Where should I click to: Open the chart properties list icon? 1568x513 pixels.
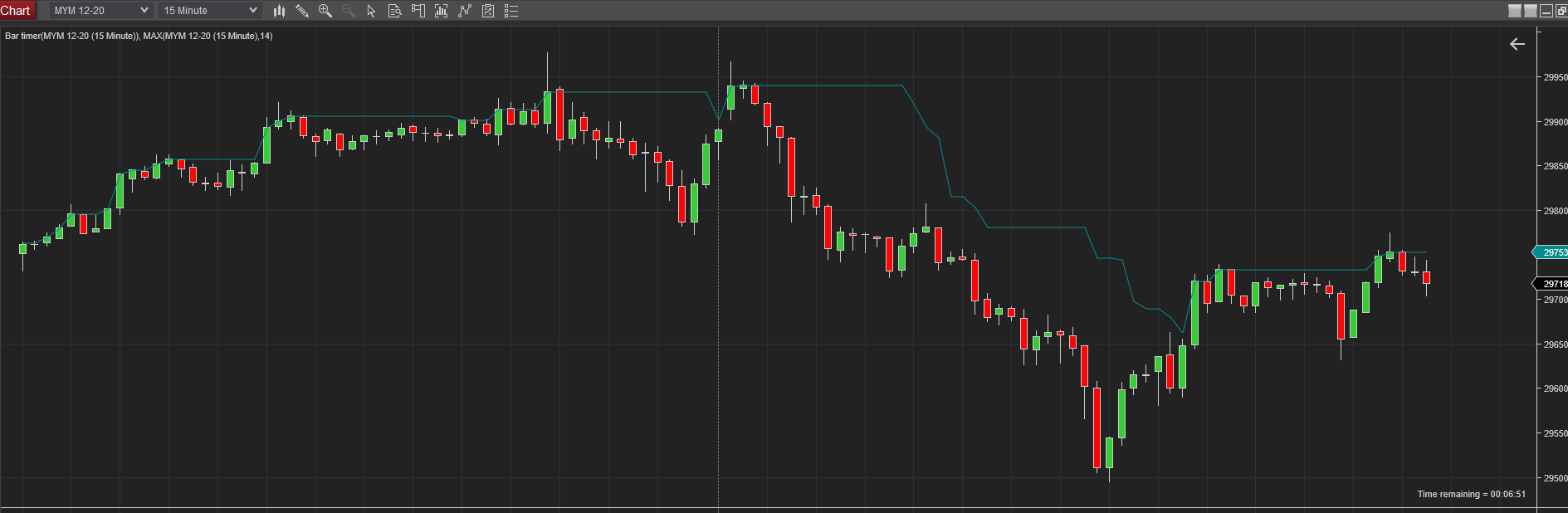[511, 11]
